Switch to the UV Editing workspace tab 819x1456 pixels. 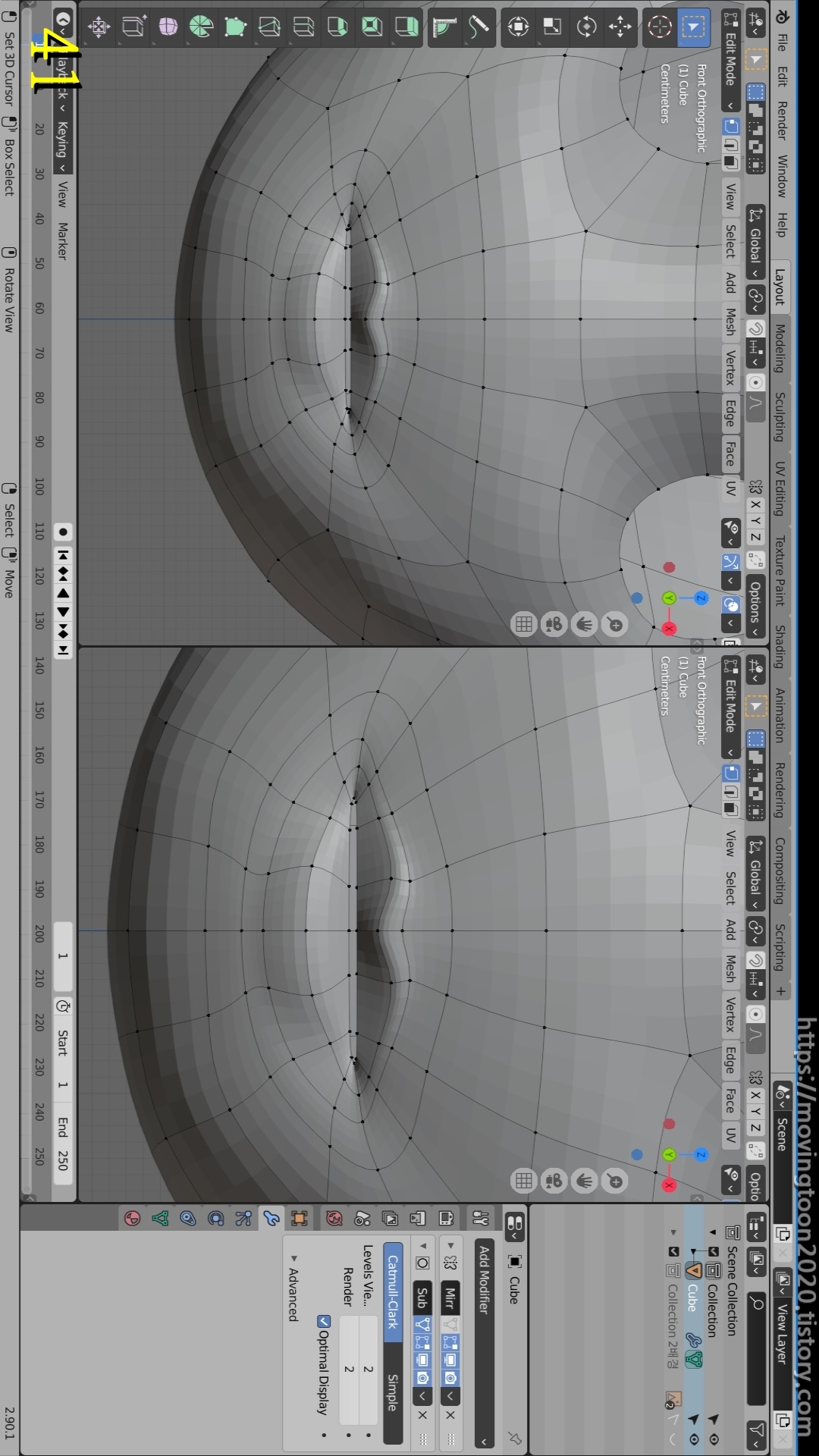780,488
